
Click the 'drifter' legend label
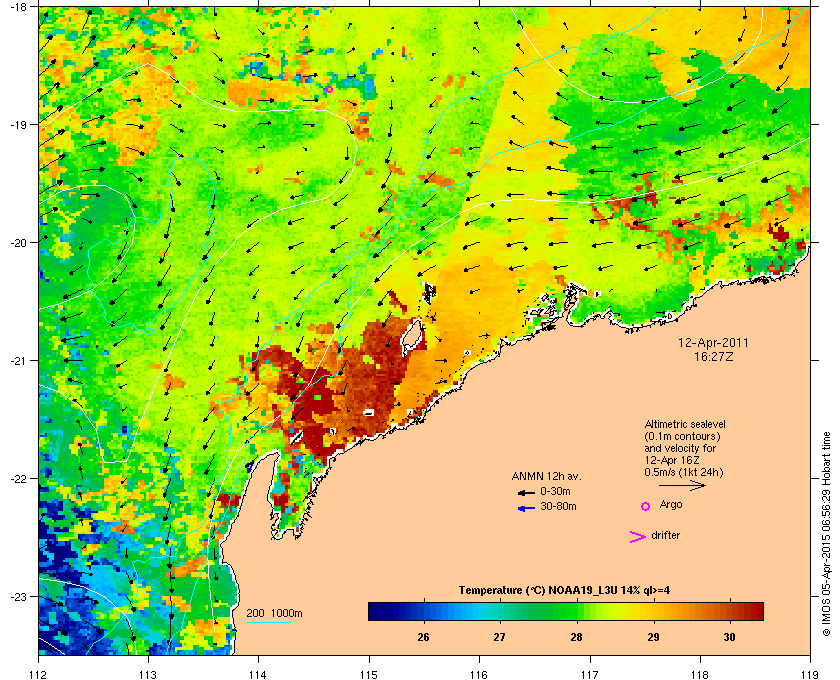coord(665,535)
